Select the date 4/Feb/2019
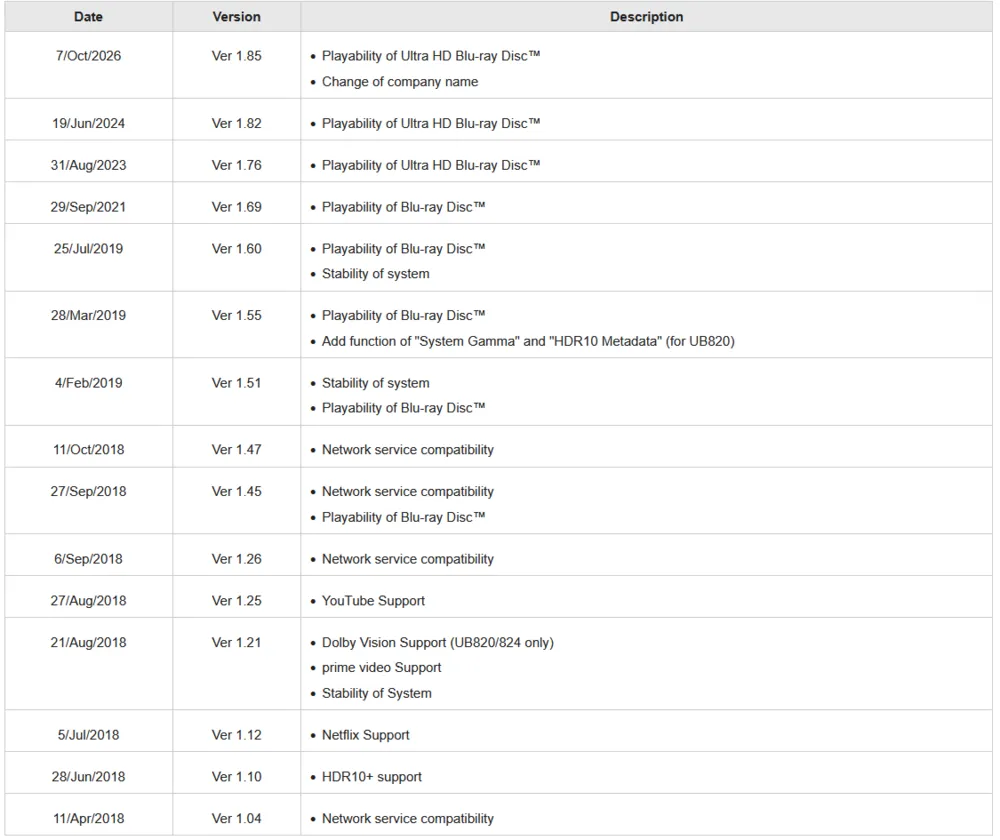This screenshot has width=1000, height=840. tap(88, 383)
